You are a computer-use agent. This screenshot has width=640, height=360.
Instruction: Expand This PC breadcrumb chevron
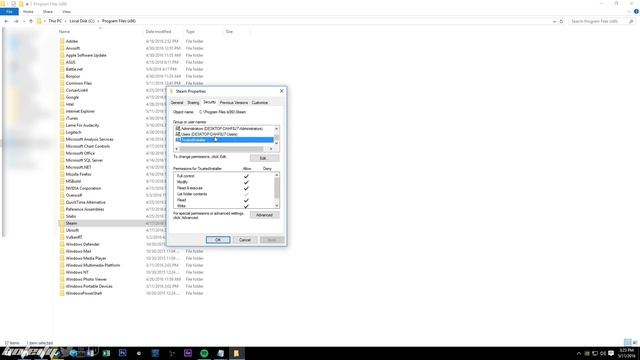click(x=66, y=21)
